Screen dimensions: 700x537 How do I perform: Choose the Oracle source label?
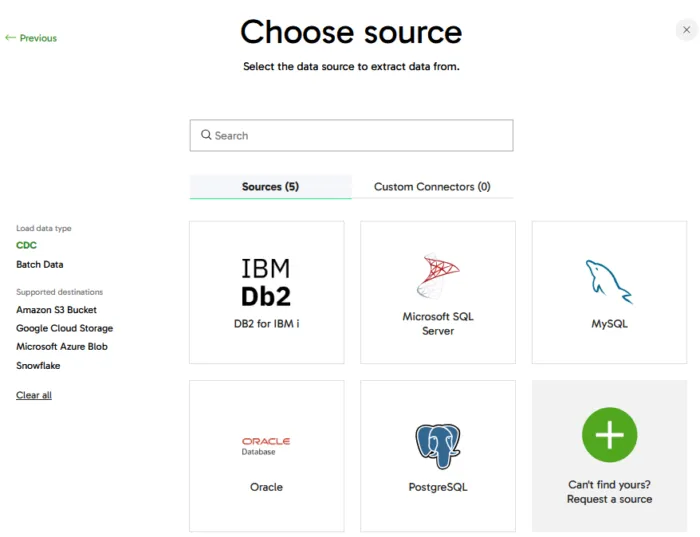(x=266, y=487)
